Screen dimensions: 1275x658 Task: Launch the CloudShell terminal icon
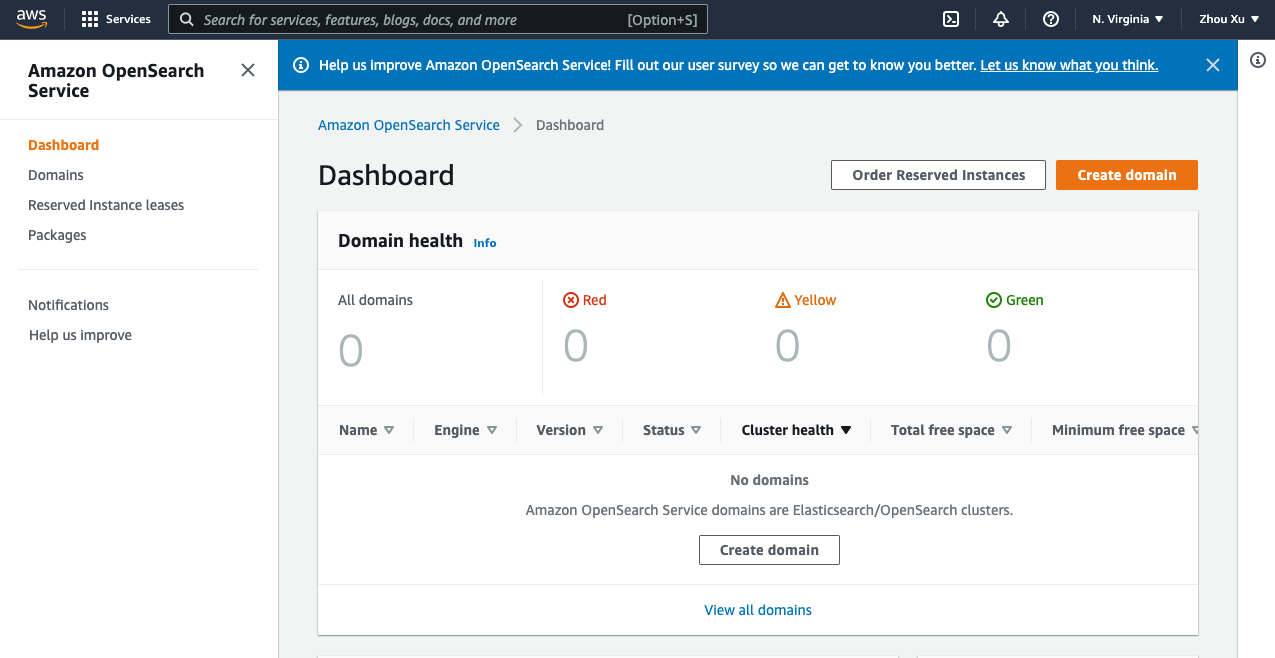[x=952, y=19]
